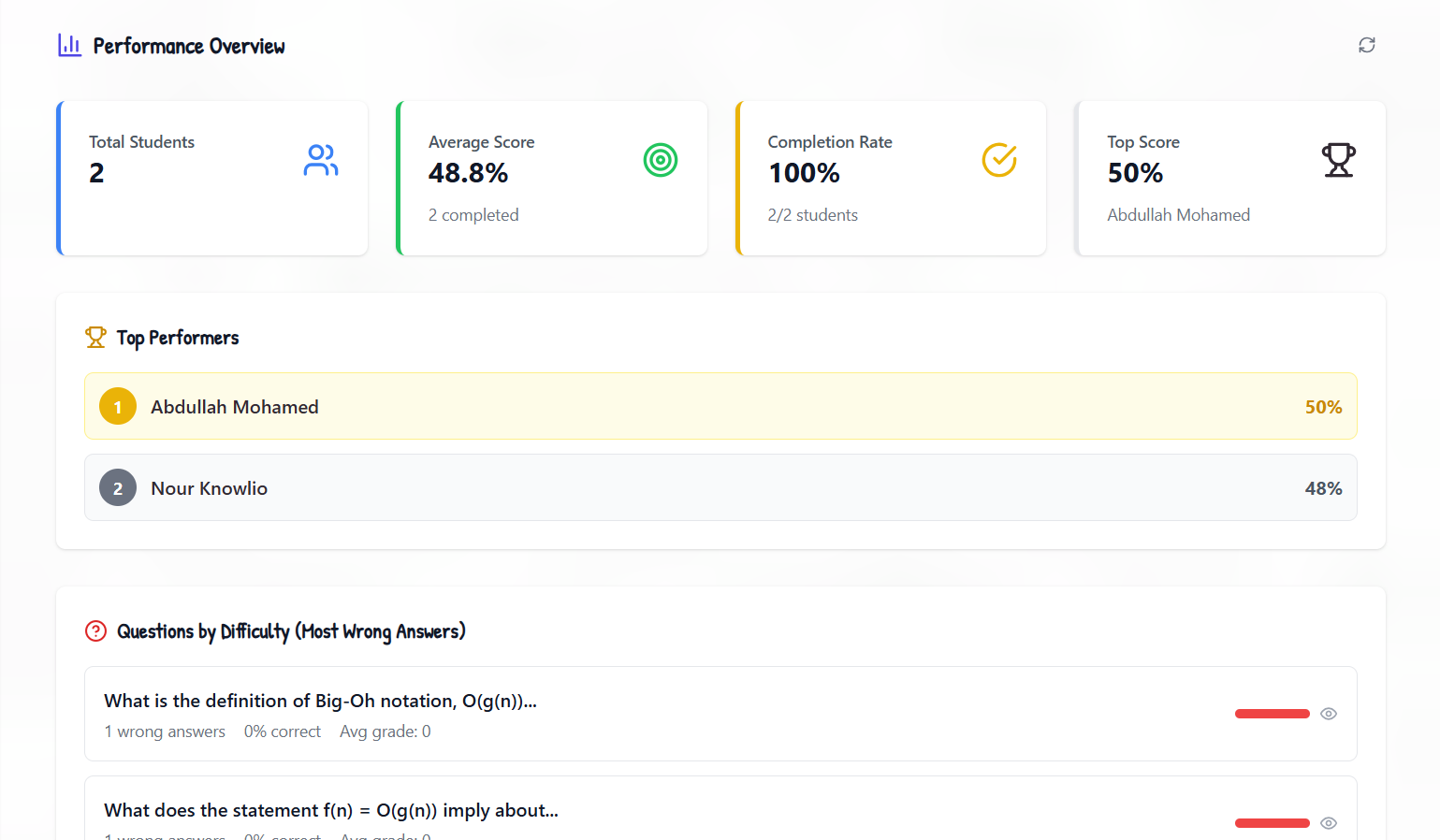The height and width of the screenshot is (840, 1440).
Task: Click the gray rank 2 badge
Action: (118, 488)
